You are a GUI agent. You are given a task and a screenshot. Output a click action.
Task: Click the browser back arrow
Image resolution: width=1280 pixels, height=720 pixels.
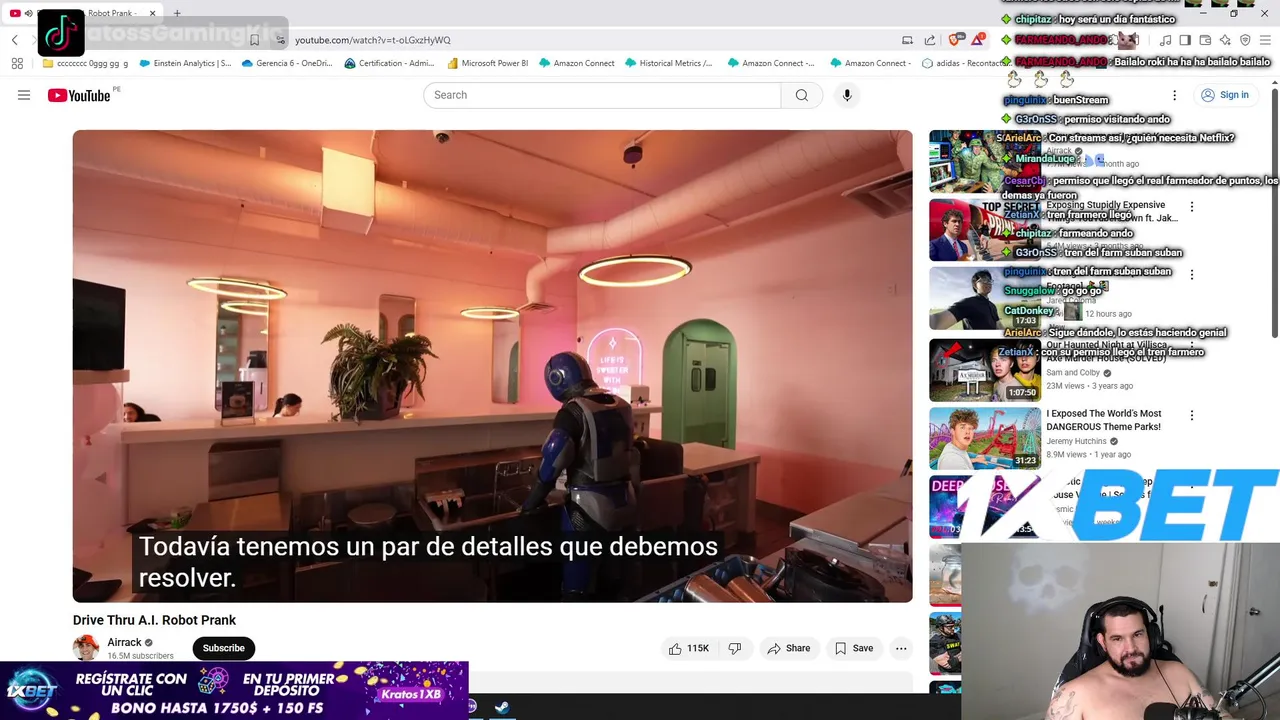click(15, 40)
